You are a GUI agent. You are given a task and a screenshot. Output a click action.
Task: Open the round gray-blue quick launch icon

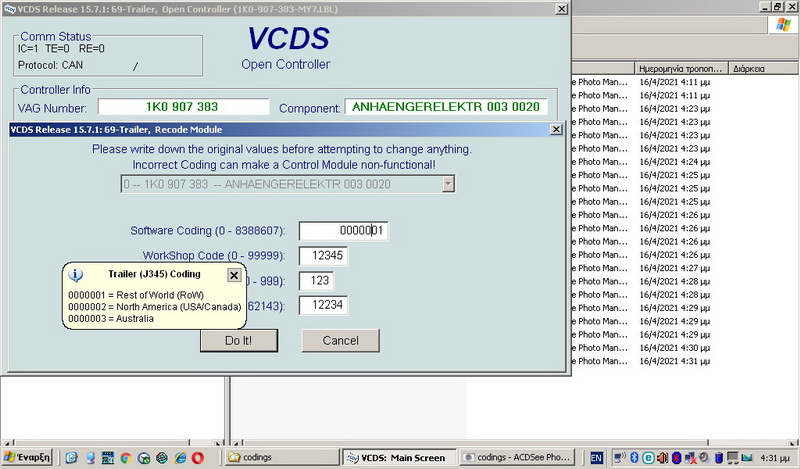[x=144, y=458]
